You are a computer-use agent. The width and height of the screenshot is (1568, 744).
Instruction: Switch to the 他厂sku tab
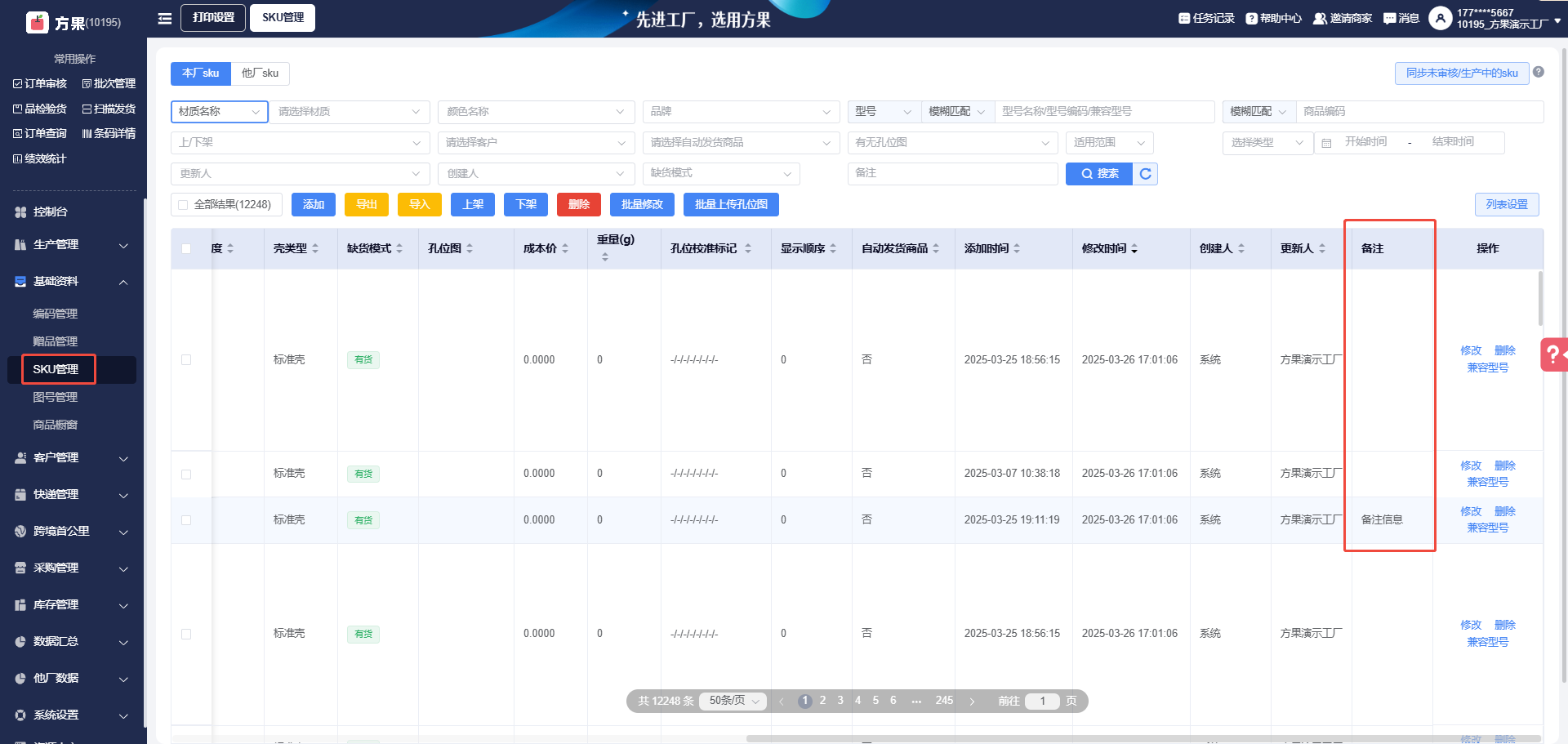pos(260,74)
